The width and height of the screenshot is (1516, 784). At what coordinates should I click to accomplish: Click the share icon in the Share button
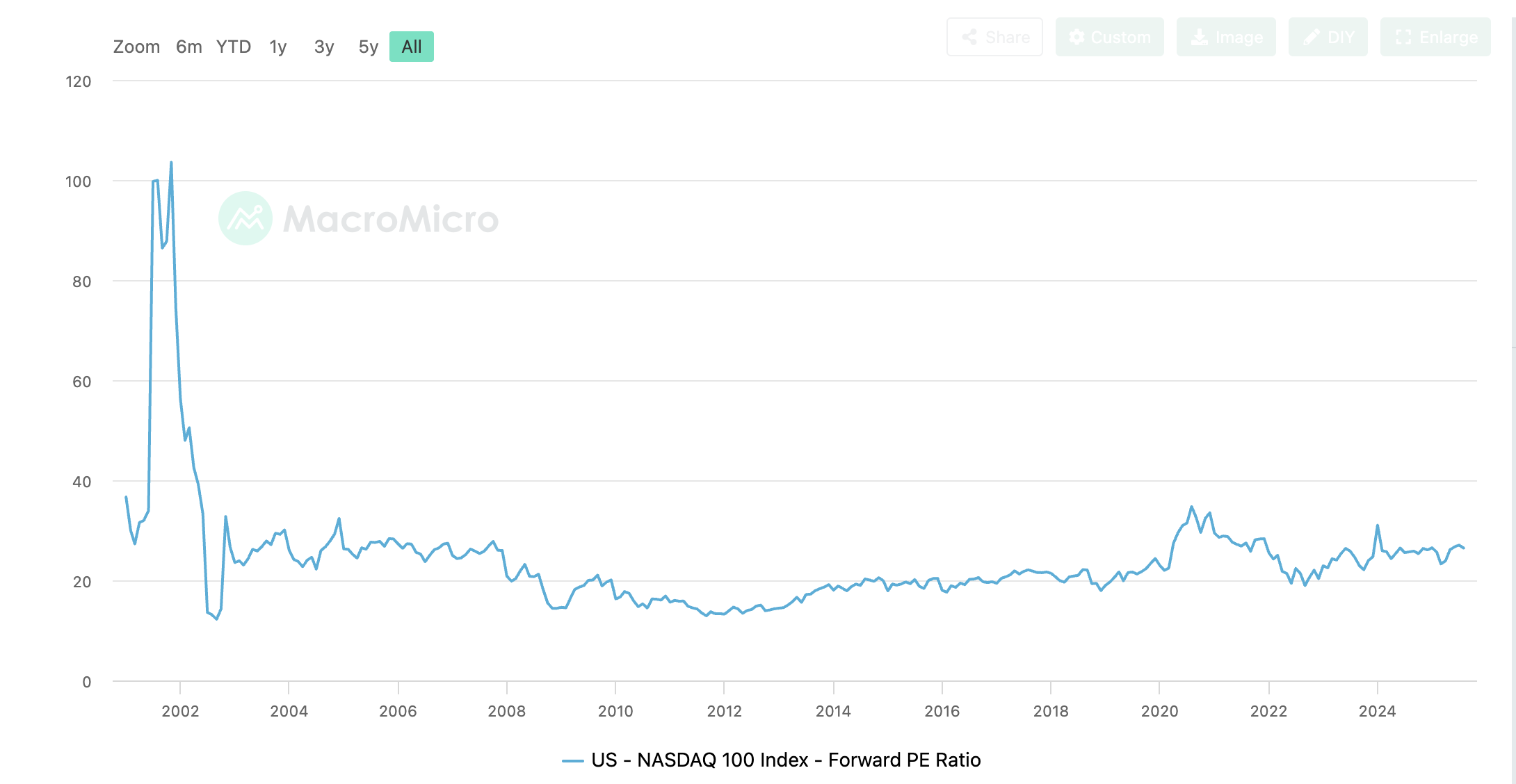point(969,38)
